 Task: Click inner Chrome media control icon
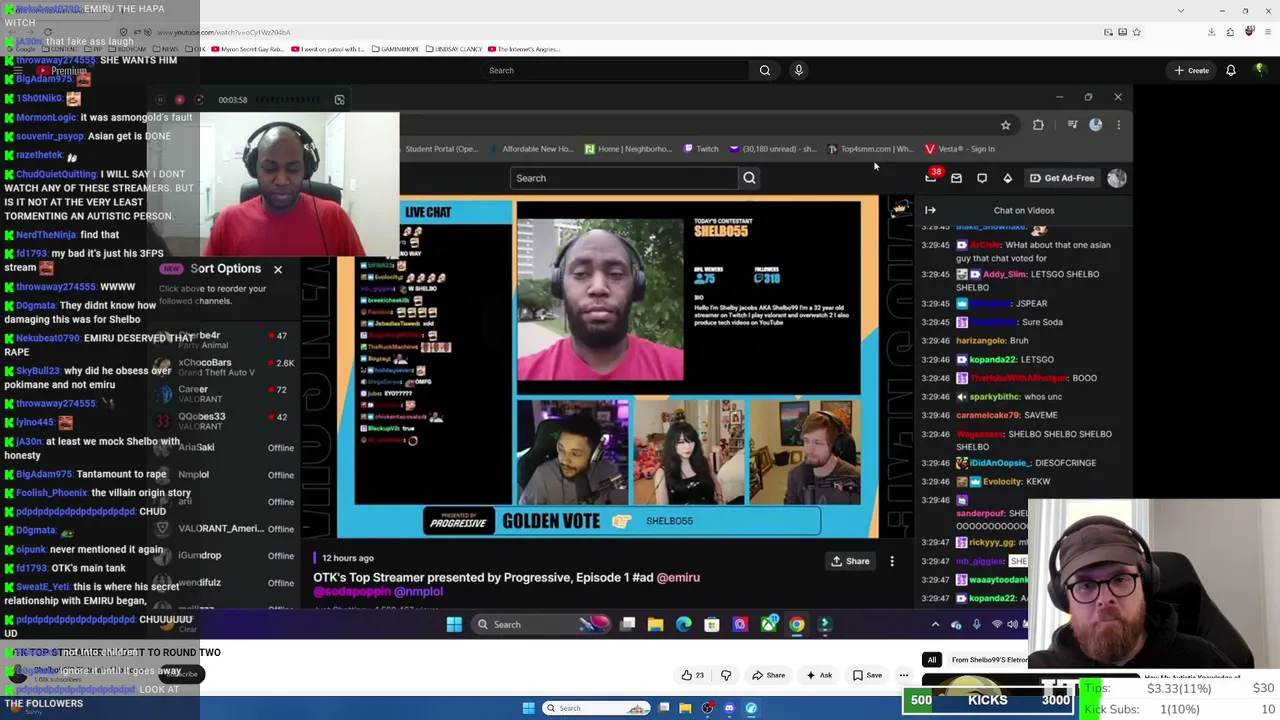[1072, 125]
